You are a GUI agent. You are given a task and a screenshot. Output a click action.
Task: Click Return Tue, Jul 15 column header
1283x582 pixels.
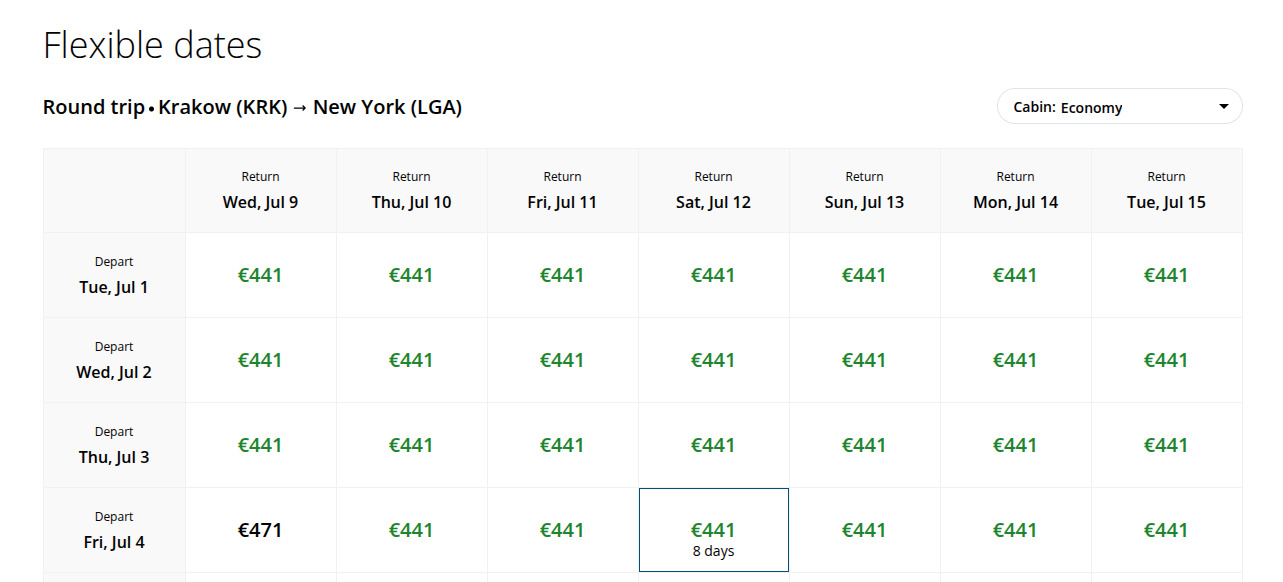(x=1166, y=191)
